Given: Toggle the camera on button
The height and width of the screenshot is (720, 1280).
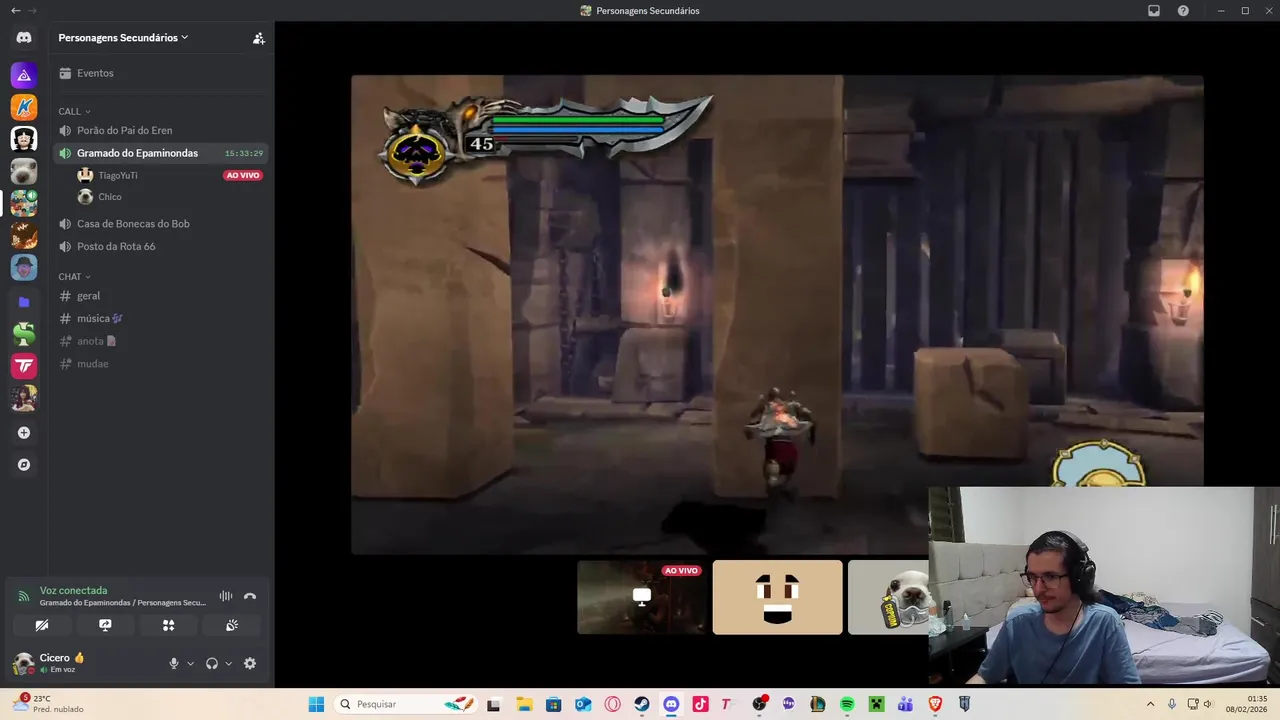Looking at the screenshot, I should coord(42,625).
